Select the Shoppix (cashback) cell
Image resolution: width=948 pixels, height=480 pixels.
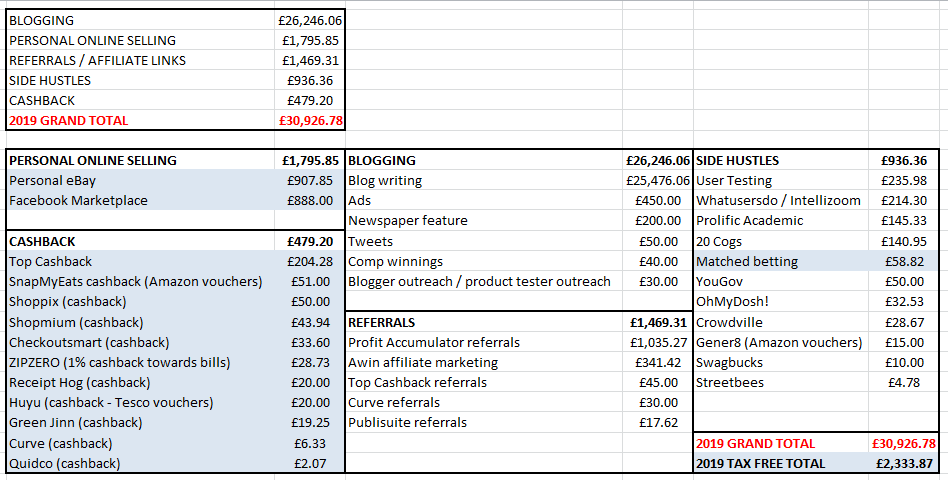pos(140,301)
